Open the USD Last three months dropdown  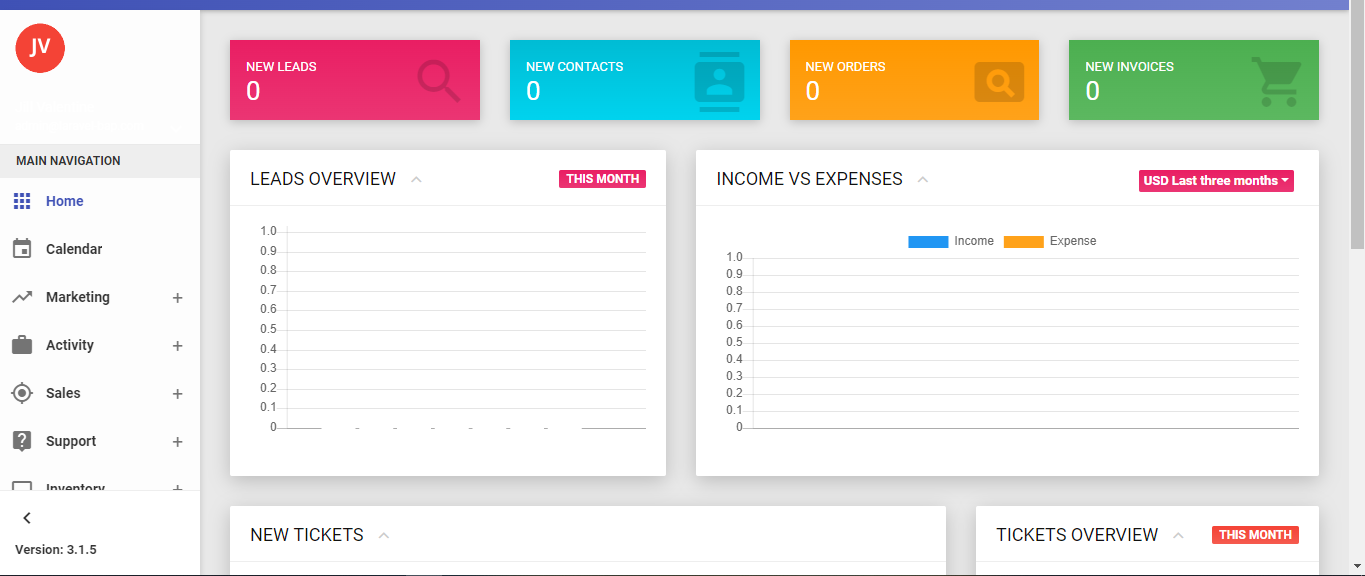coord(1216,180)
